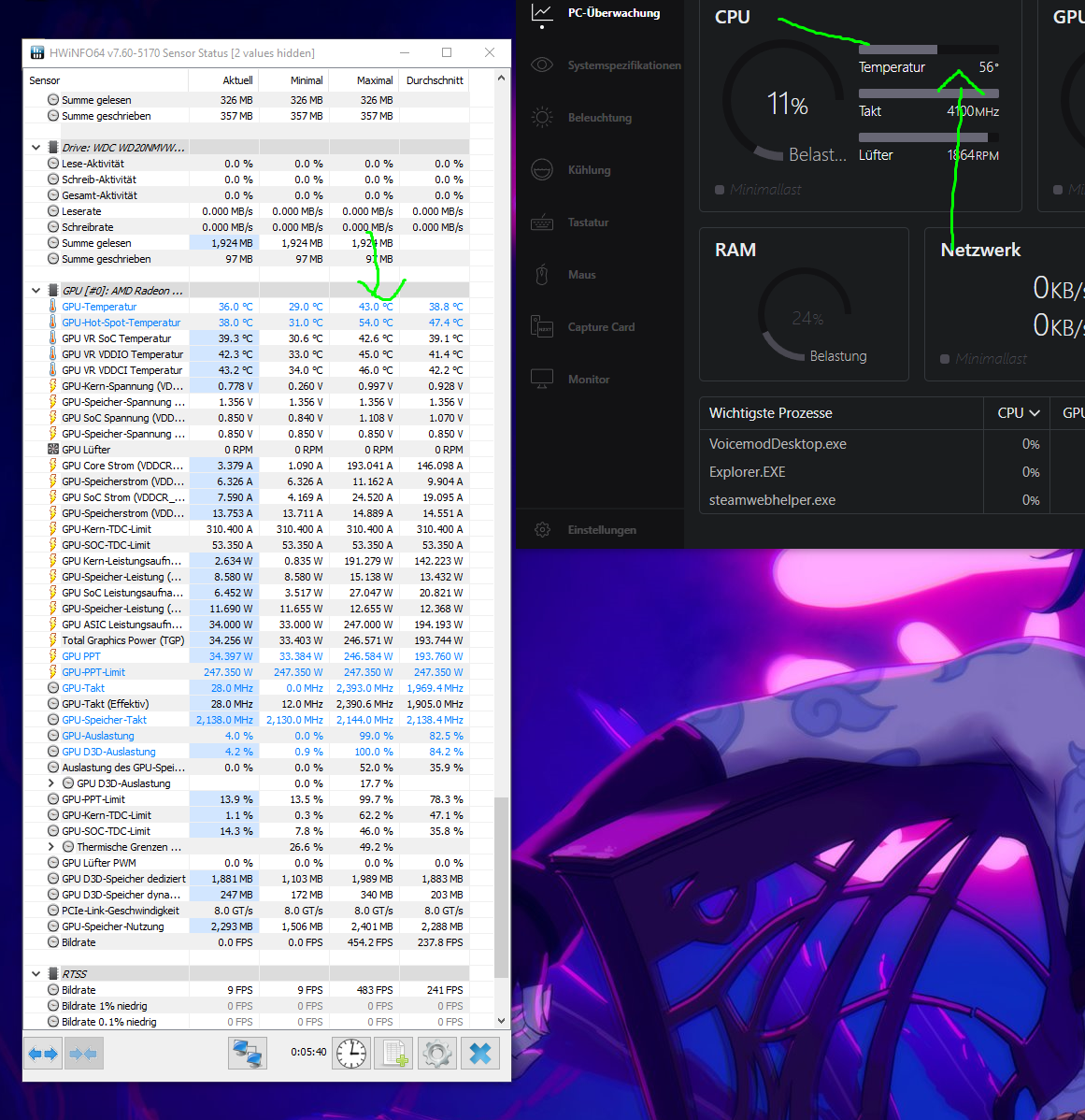
Task: Click the CPU Lüfter bar
Action: [x=929, y=137]
